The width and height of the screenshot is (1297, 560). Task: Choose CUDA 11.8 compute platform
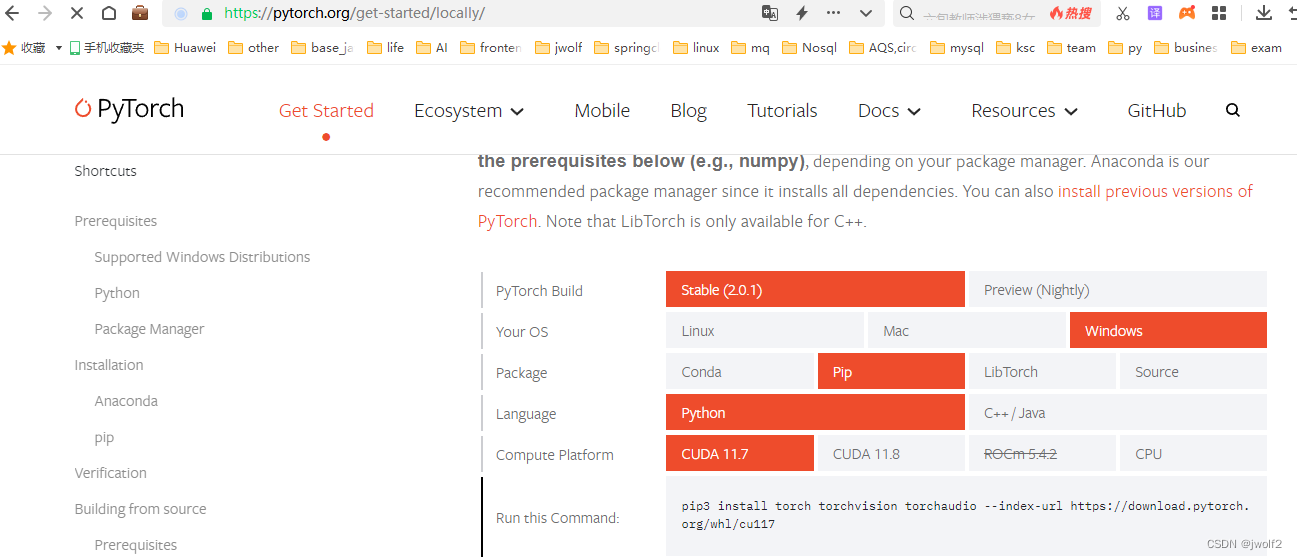tap(891, 454)
